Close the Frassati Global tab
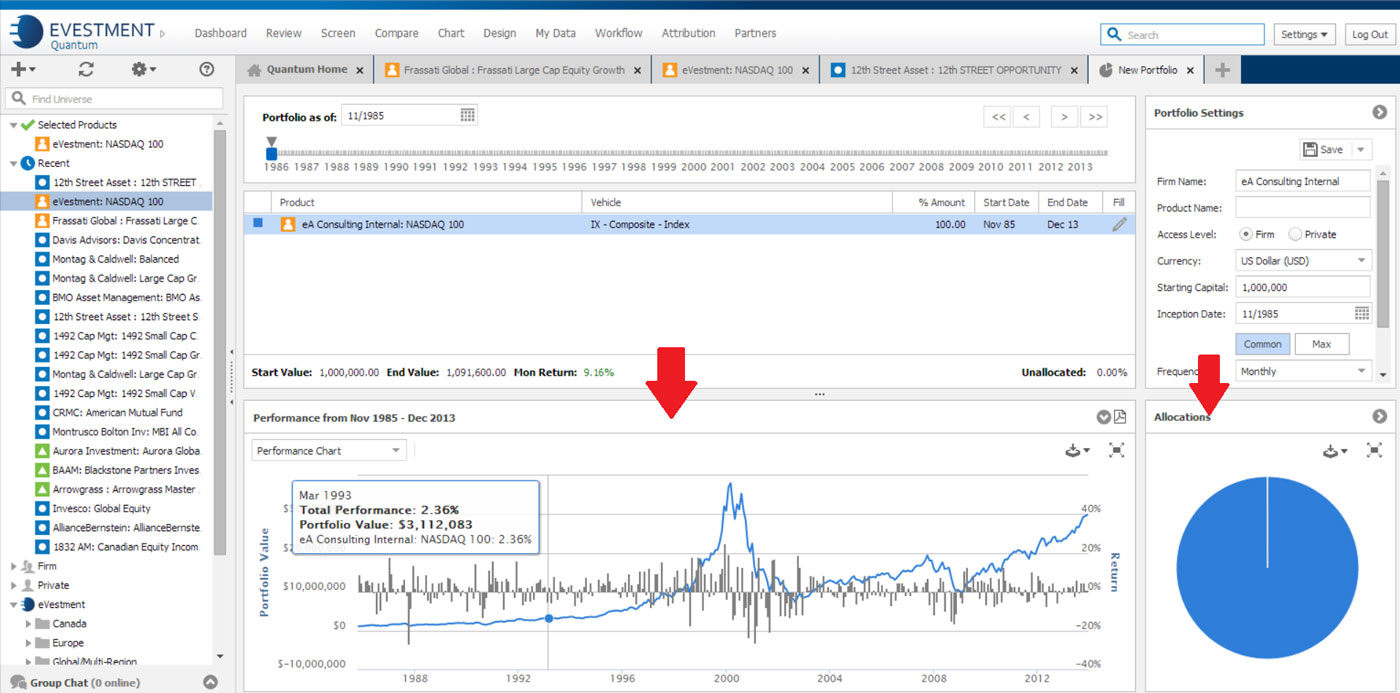The image size is (1400, 693). pos(638,71)
